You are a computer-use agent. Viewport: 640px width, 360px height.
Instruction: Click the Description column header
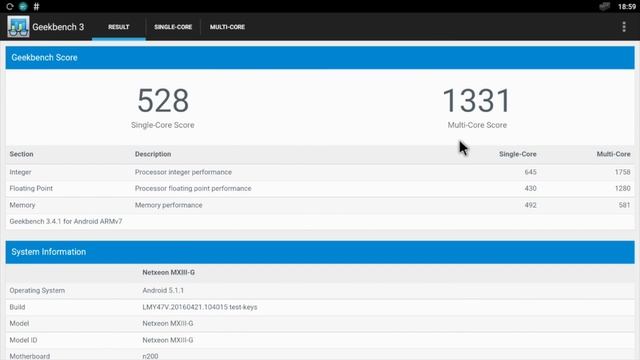pyautogui.click(x=153, y=154)
